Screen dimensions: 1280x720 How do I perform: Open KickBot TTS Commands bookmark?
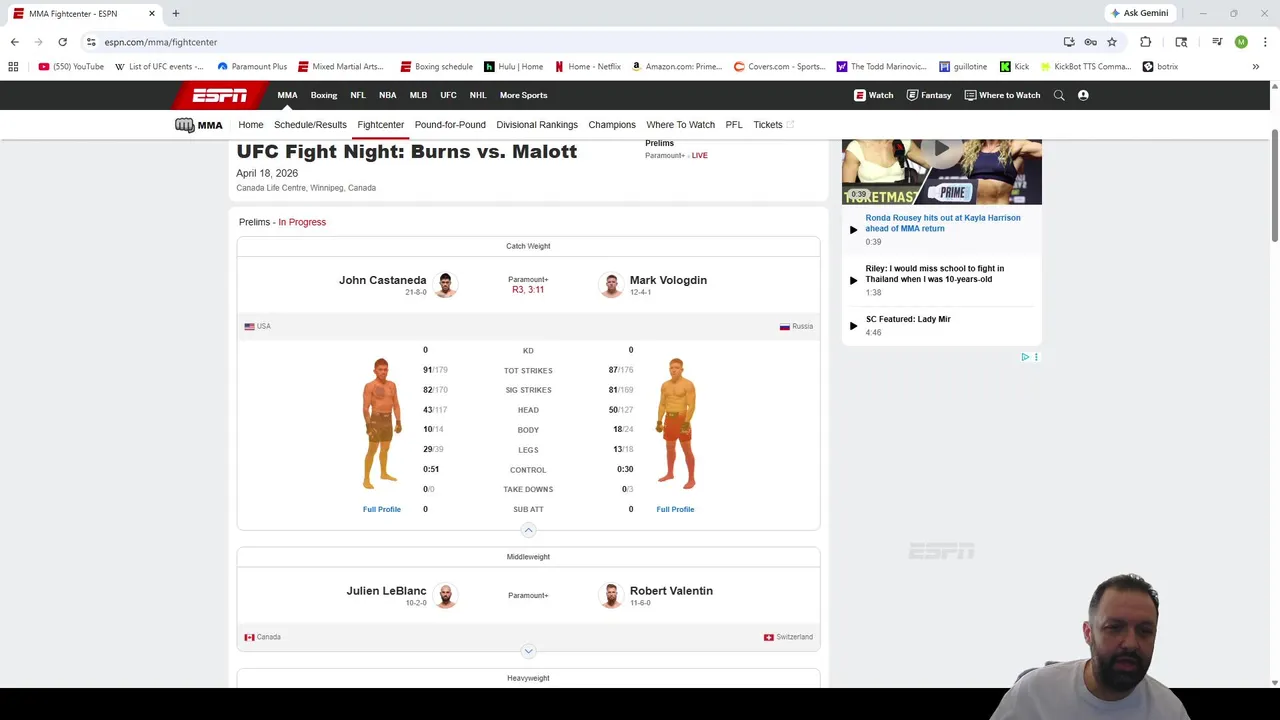click(x=1086, y=67)
